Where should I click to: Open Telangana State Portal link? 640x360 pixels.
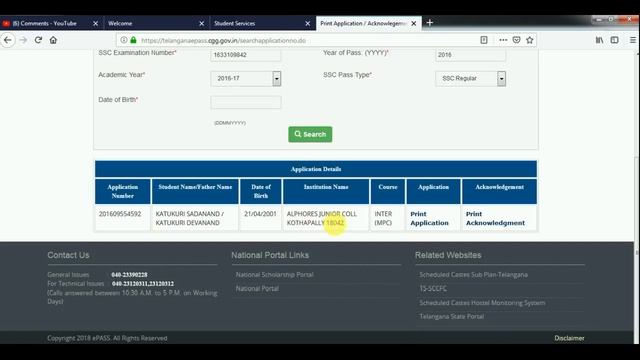(451, 317)
